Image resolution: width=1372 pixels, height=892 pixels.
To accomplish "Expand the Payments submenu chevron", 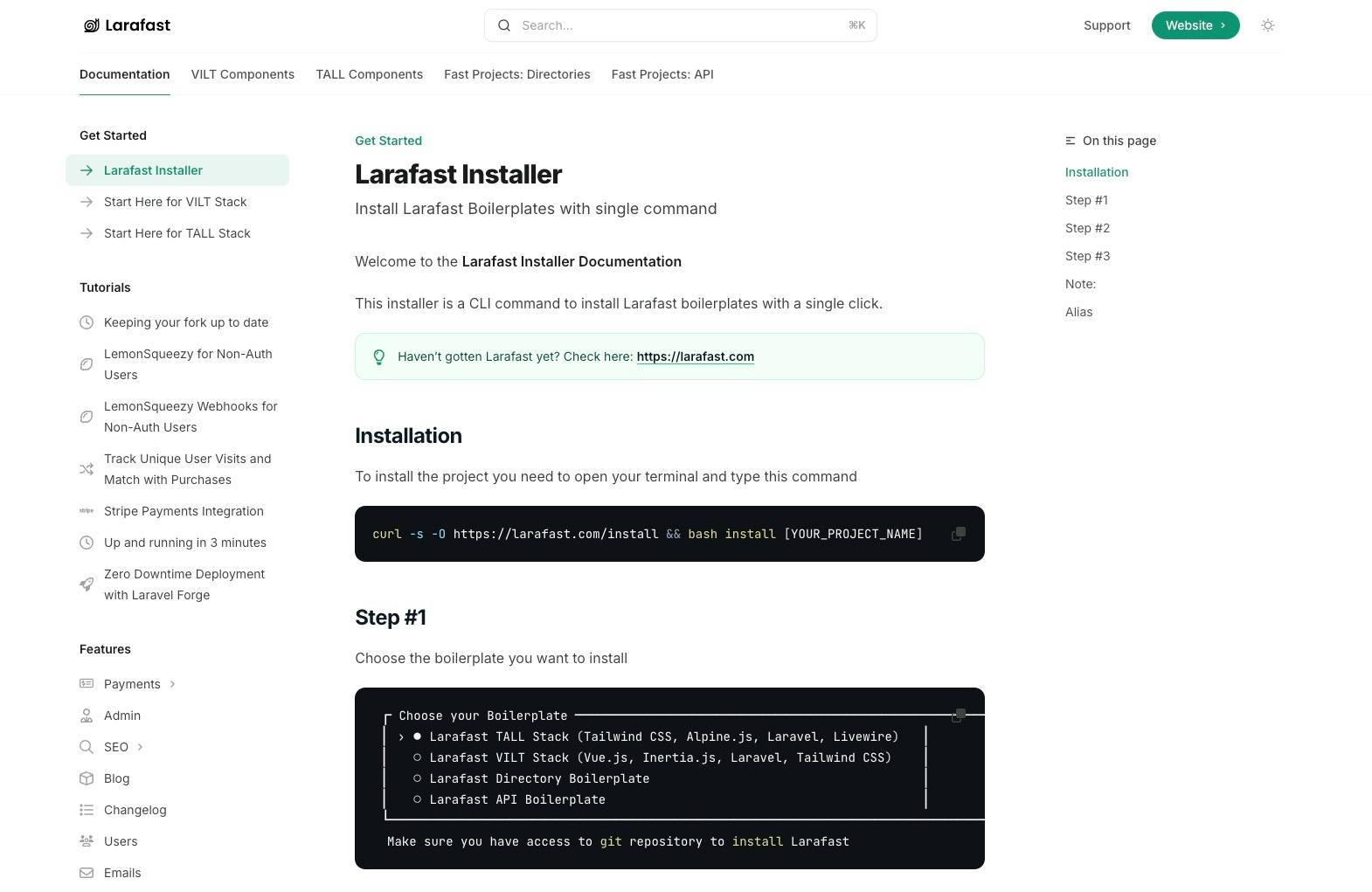I will pyautogui.click(x=172, y=684).
